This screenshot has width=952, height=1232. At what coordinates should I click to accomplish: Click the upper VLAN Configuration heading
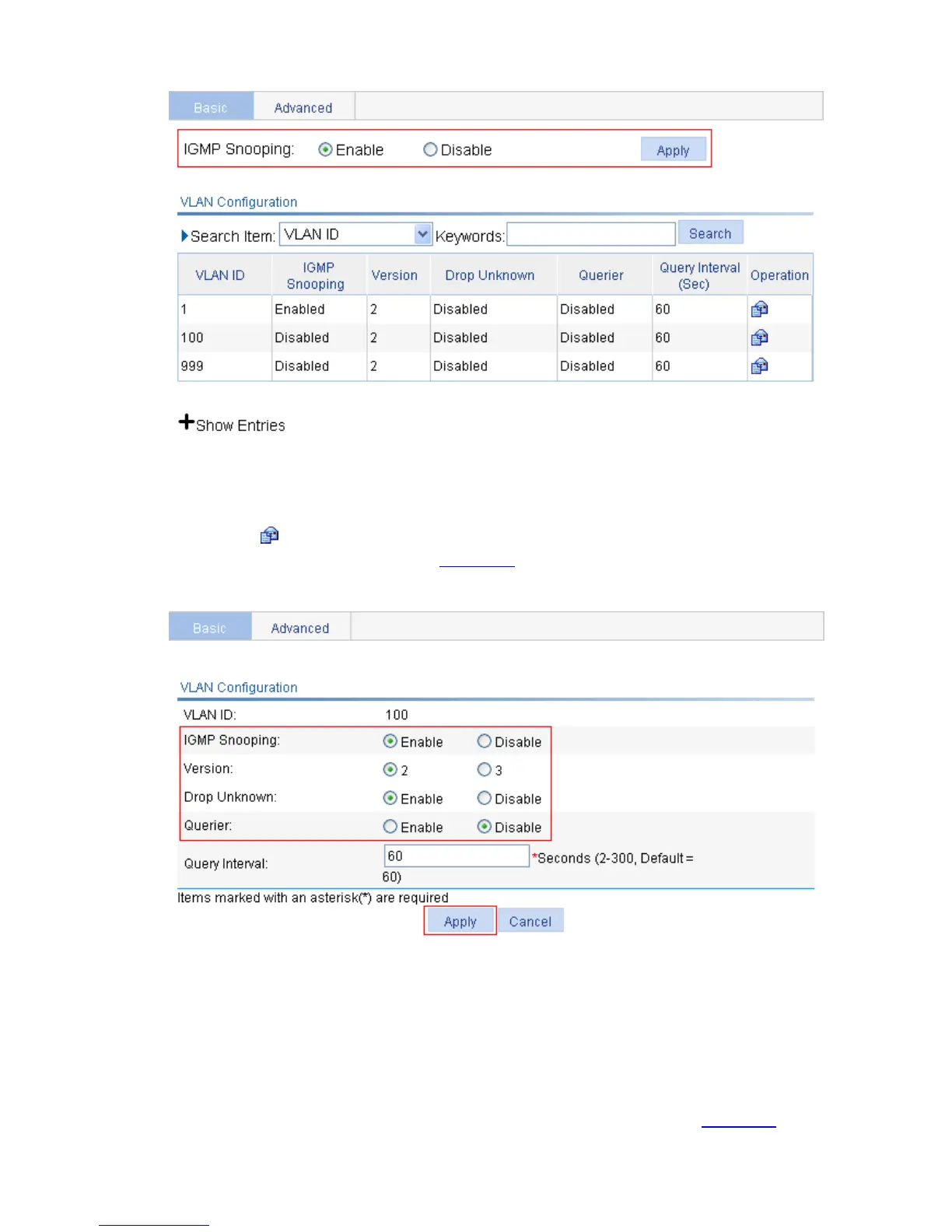[x=239, y=202]
